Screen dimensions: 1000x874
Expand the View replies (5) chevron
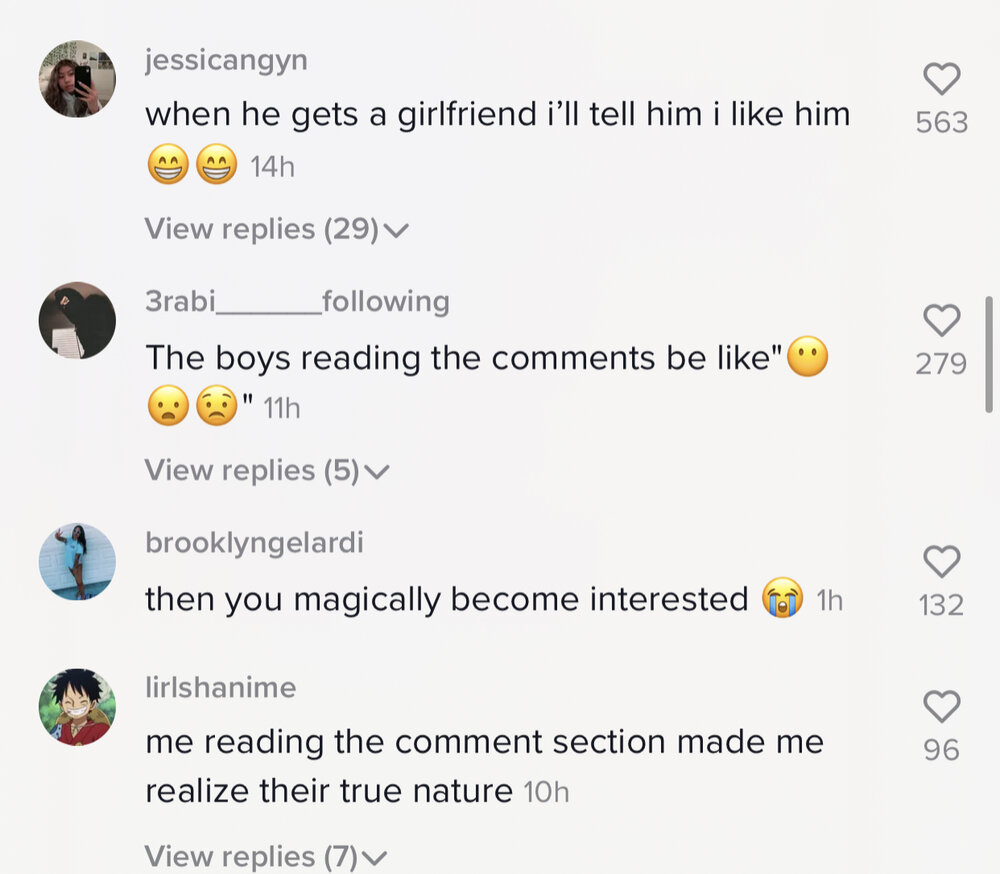pos(376,472)
